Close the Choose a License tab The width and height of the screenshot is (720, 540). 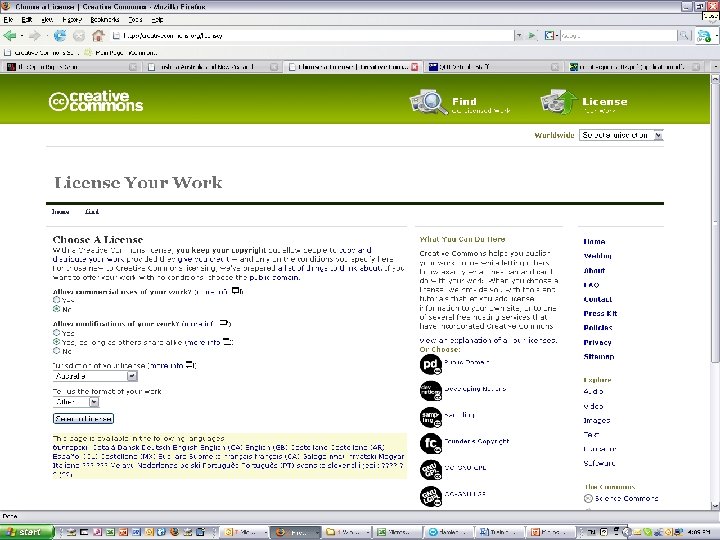[x=415, y=67]
